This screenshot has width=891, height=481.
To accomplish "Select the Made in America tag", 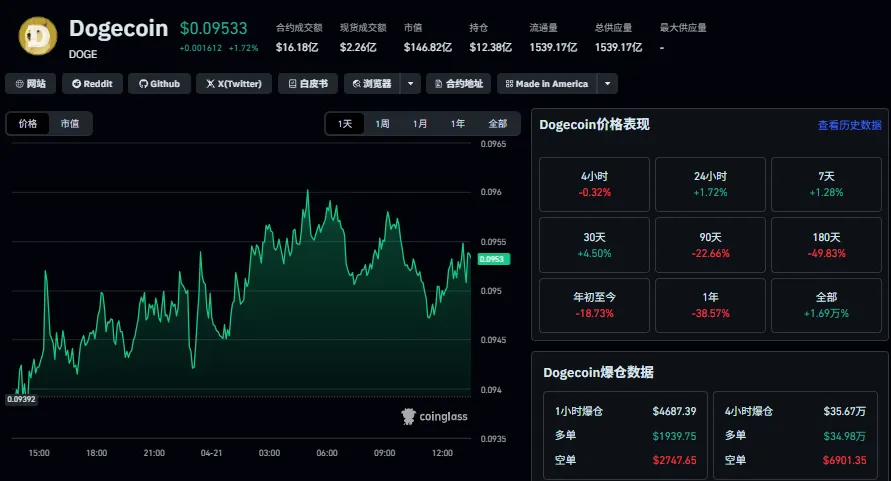I will coord(547,84).
